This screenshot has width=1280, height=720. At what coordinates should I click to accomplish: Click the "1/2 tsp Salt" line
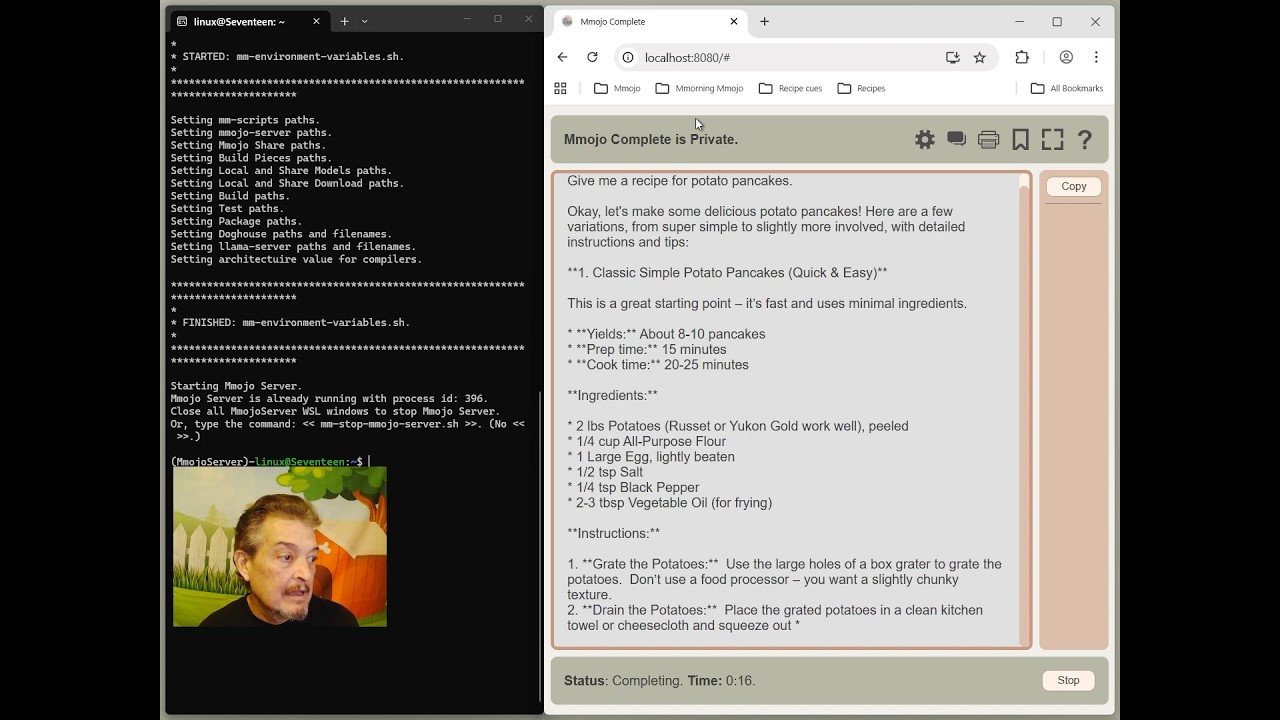[605, 473]
